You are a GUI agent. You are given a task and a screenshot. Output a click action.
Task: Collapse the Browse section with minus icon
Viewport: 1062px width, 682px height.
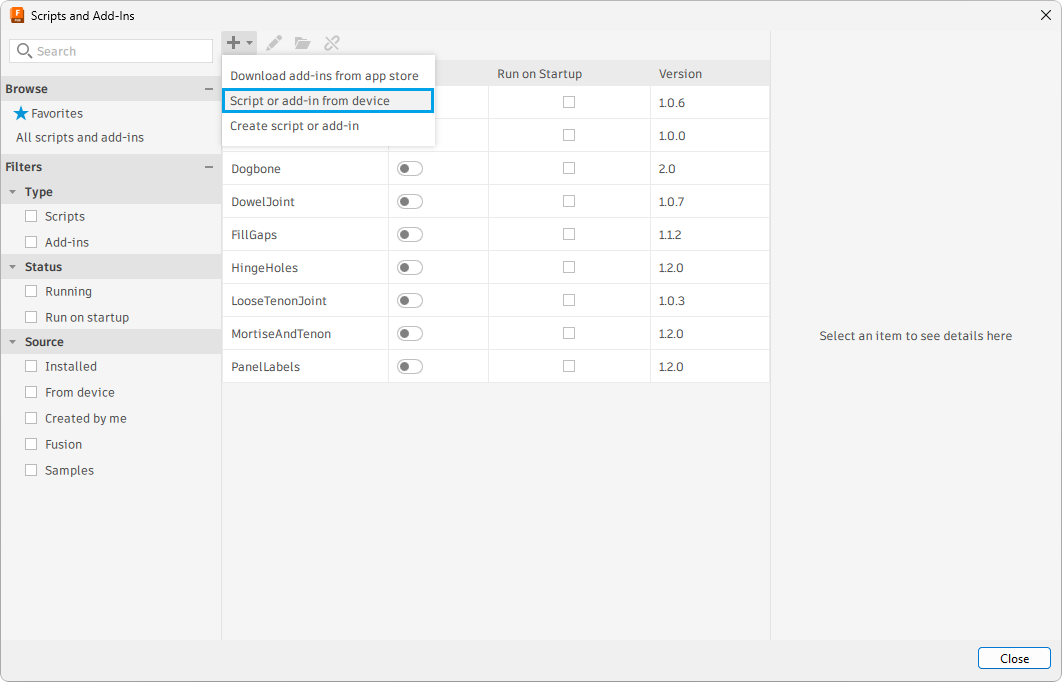(209, 89)
